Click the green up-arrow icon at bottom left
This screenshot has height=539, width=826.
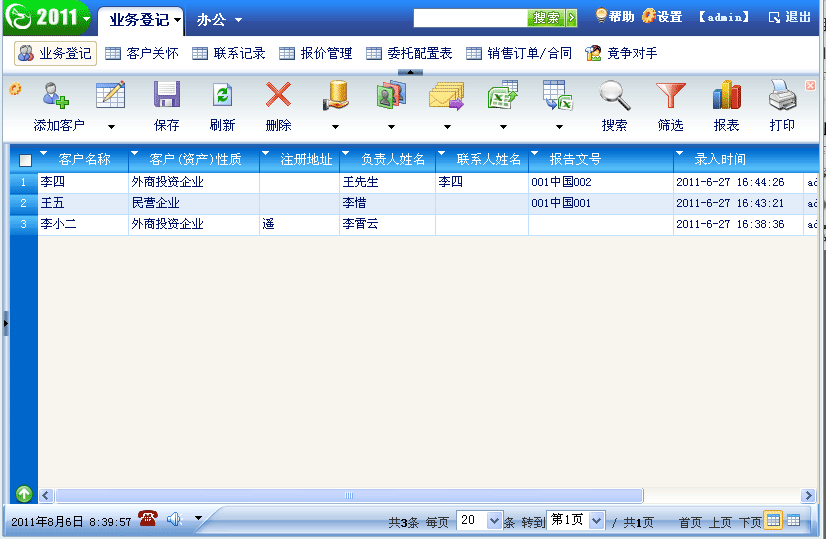[24, 494]
